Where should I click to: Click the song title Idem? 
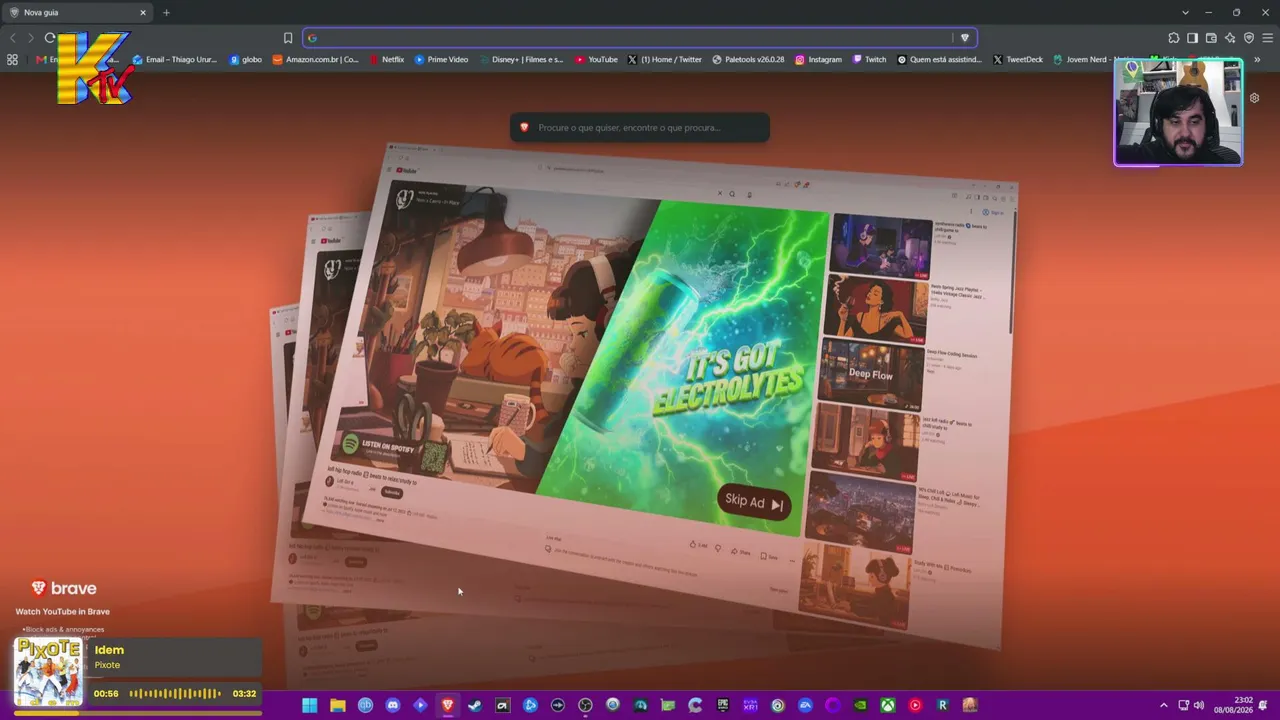pyautogui.click(x=109, y=650)
